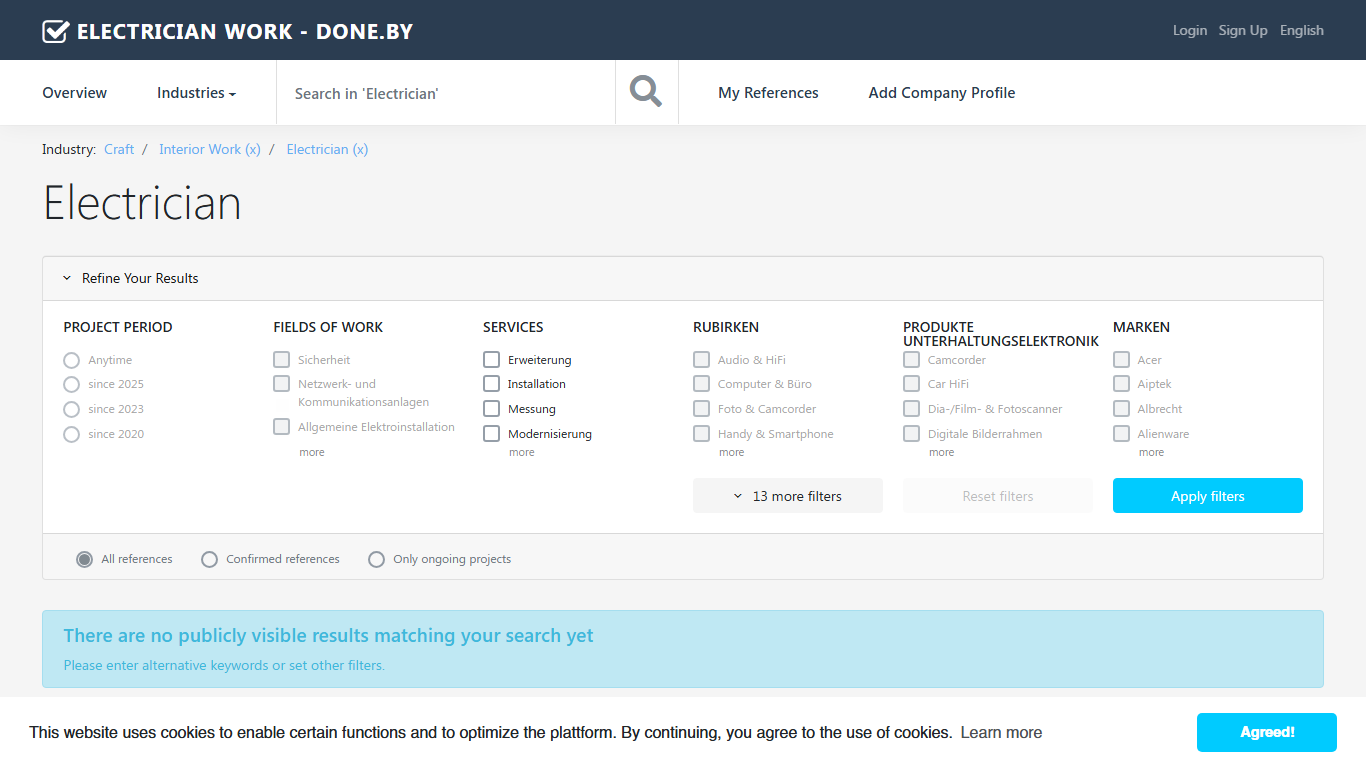Tick the Albrecht brand checkbox
The height and width of the screenshot is (768, 1366).
pos(1122,408)
